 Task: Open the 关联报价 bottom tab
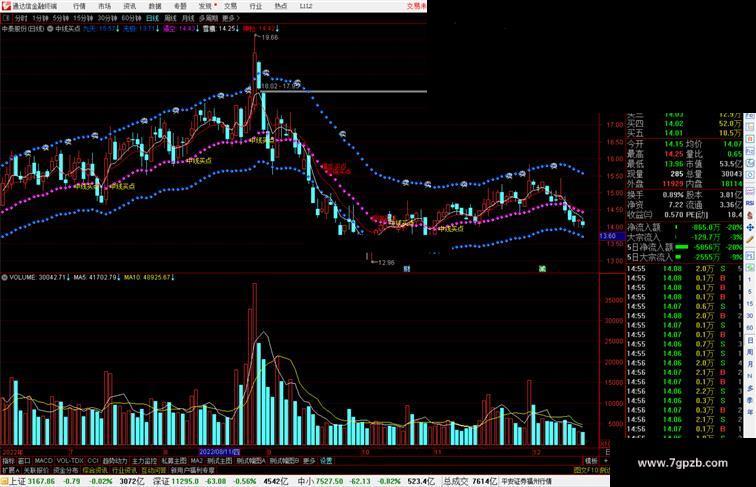(36, 470)
